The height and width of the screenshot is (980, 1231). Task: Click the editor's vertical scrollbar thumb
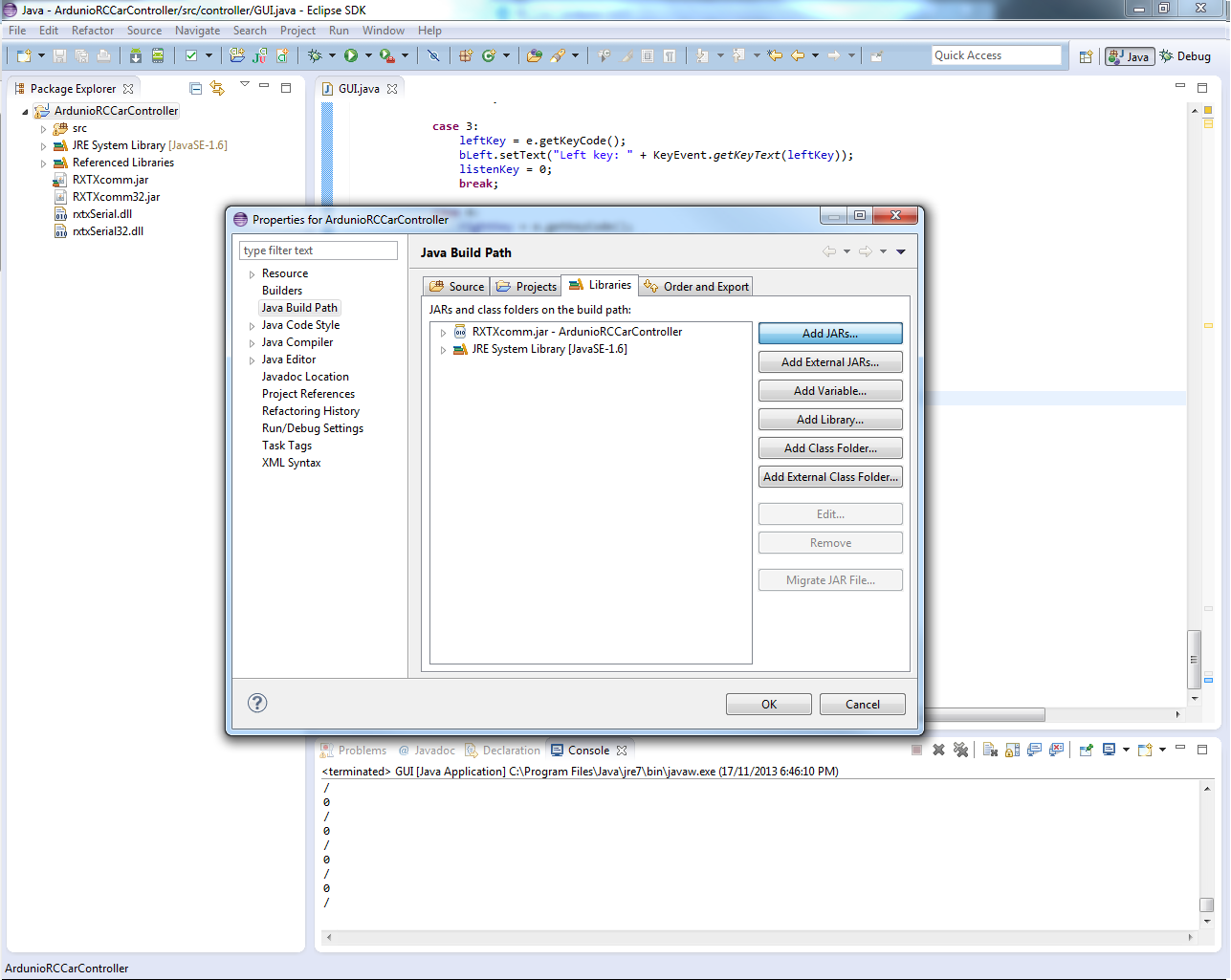click(x=1194, y=659)
